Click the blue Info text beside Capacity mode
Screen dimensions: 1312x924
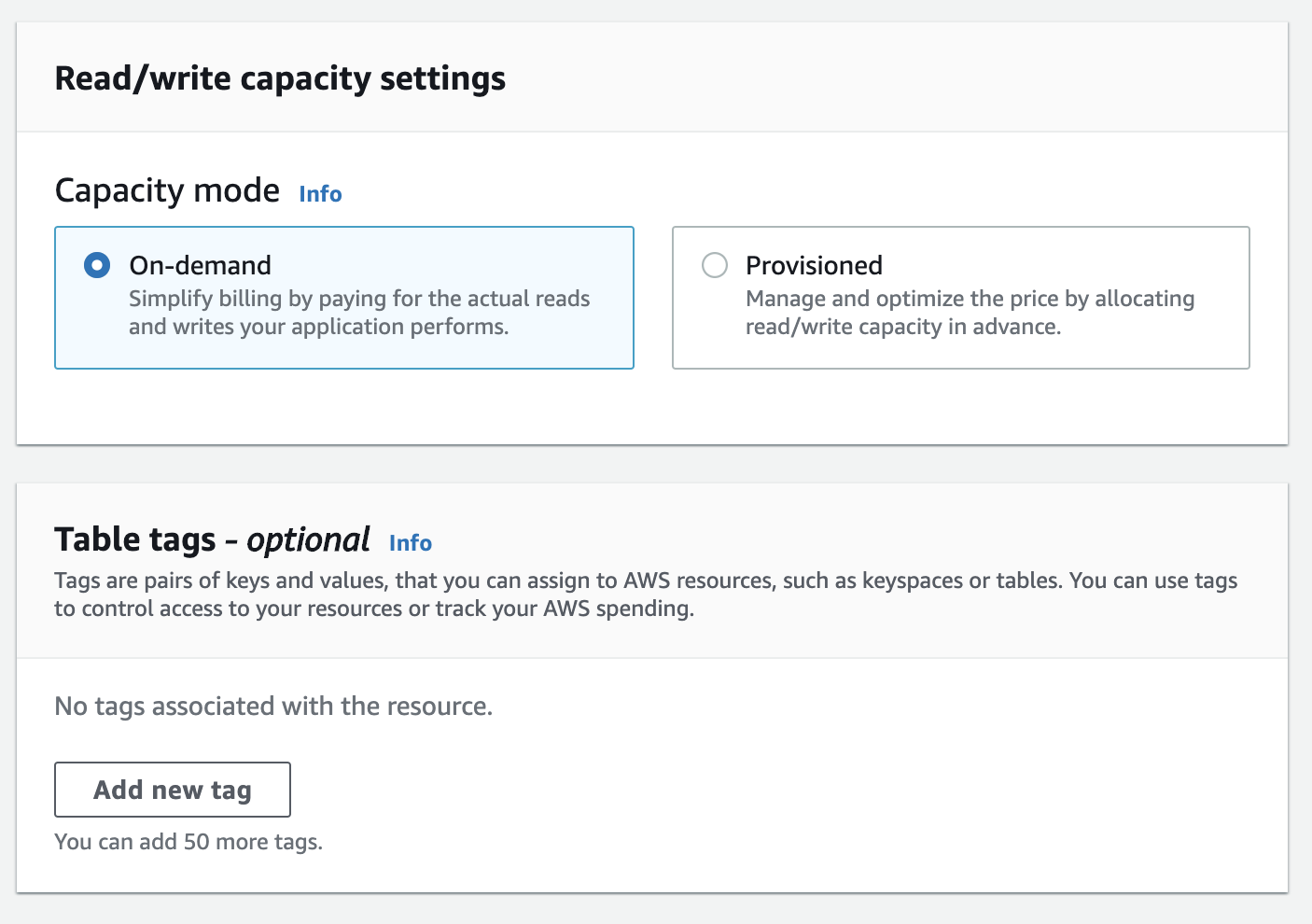(x=319, y=194)
